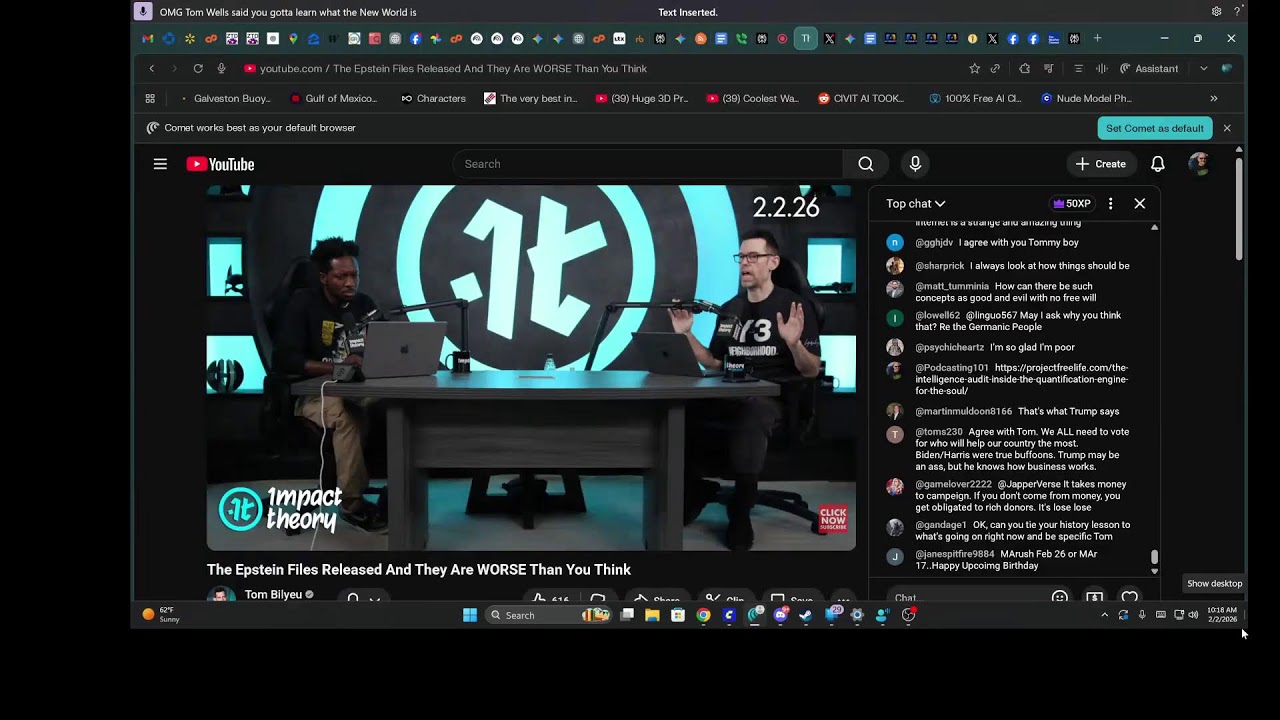The height and width of the screenshot is (720, 1280).
Task: Open the Gulf of Mexico bookmark
Action: point(334,98)
